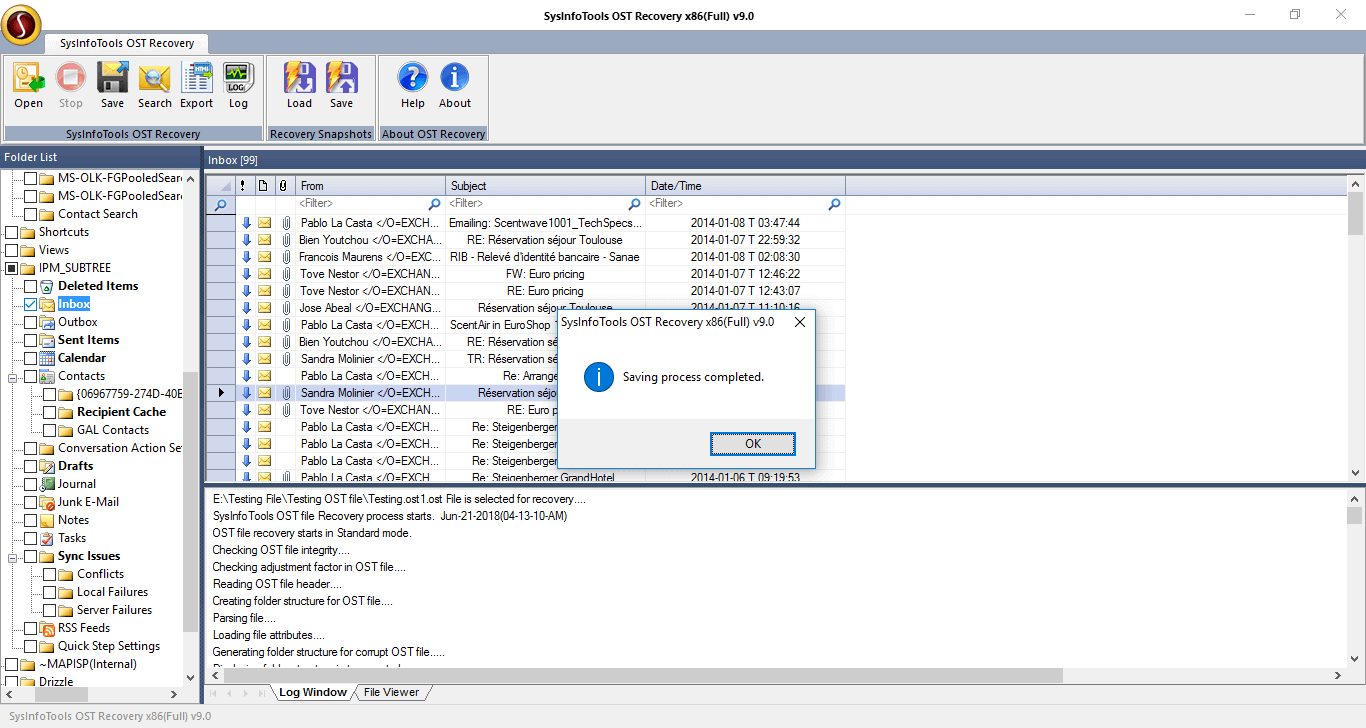This screenshot has width=1366, height=728.
Task: Click the Tasks folder icon
Action: (47, 538)
